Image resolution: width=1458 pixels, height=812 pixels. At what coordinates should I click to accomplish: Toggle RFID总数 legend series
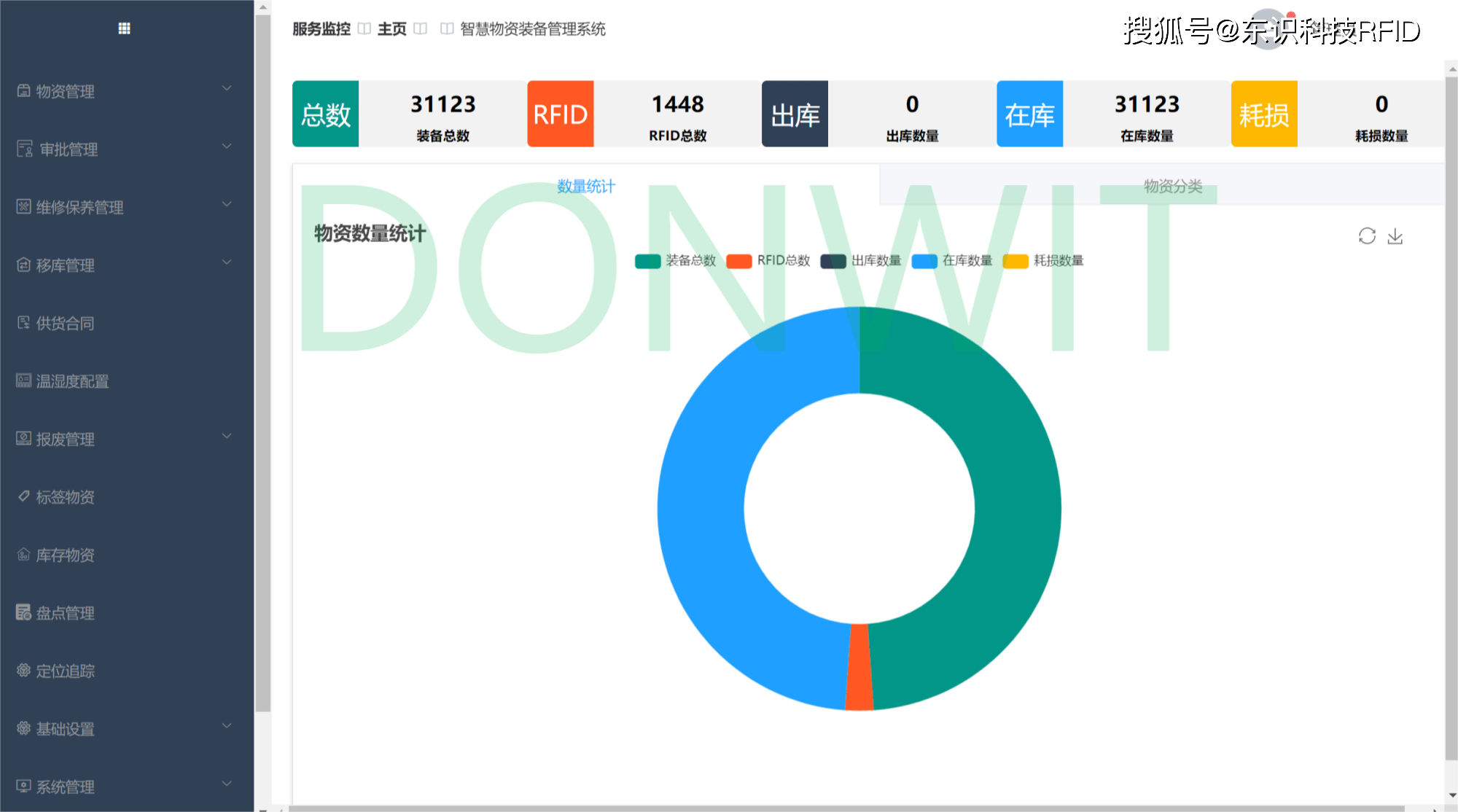click(768, 261)
